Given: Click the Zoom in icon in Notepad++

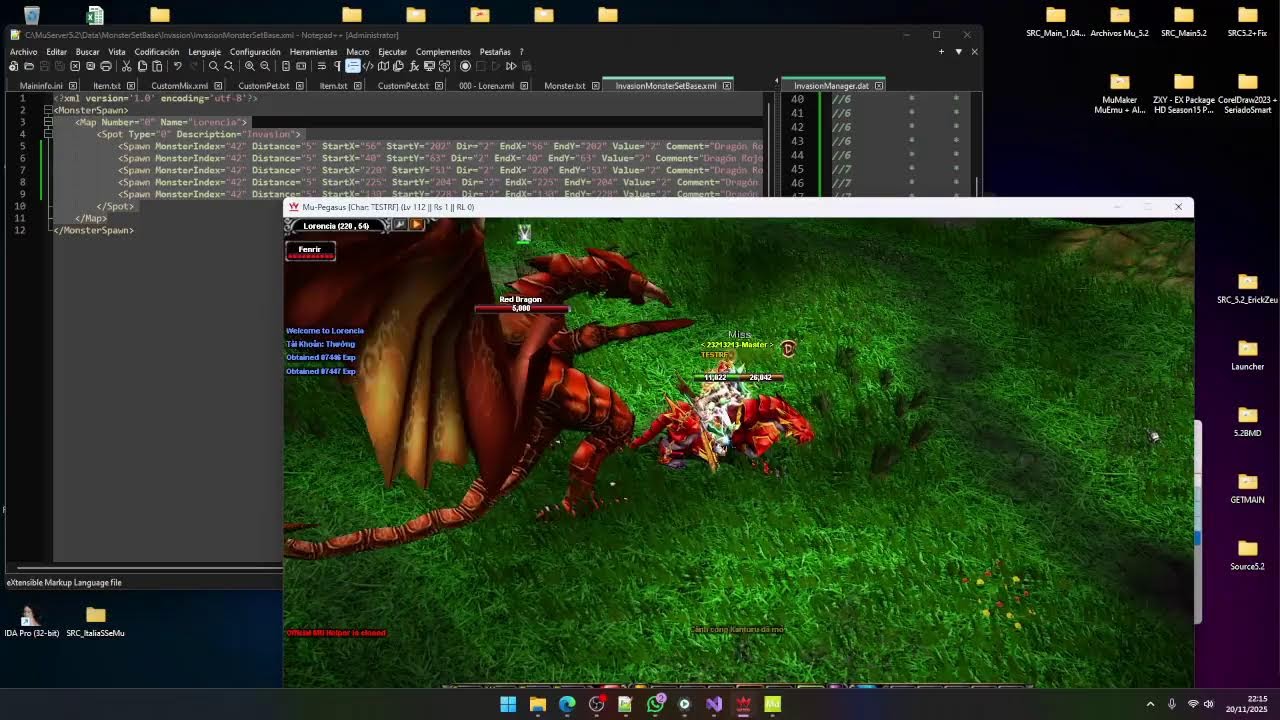Looking at the screenshot, I should coord(250,66).
